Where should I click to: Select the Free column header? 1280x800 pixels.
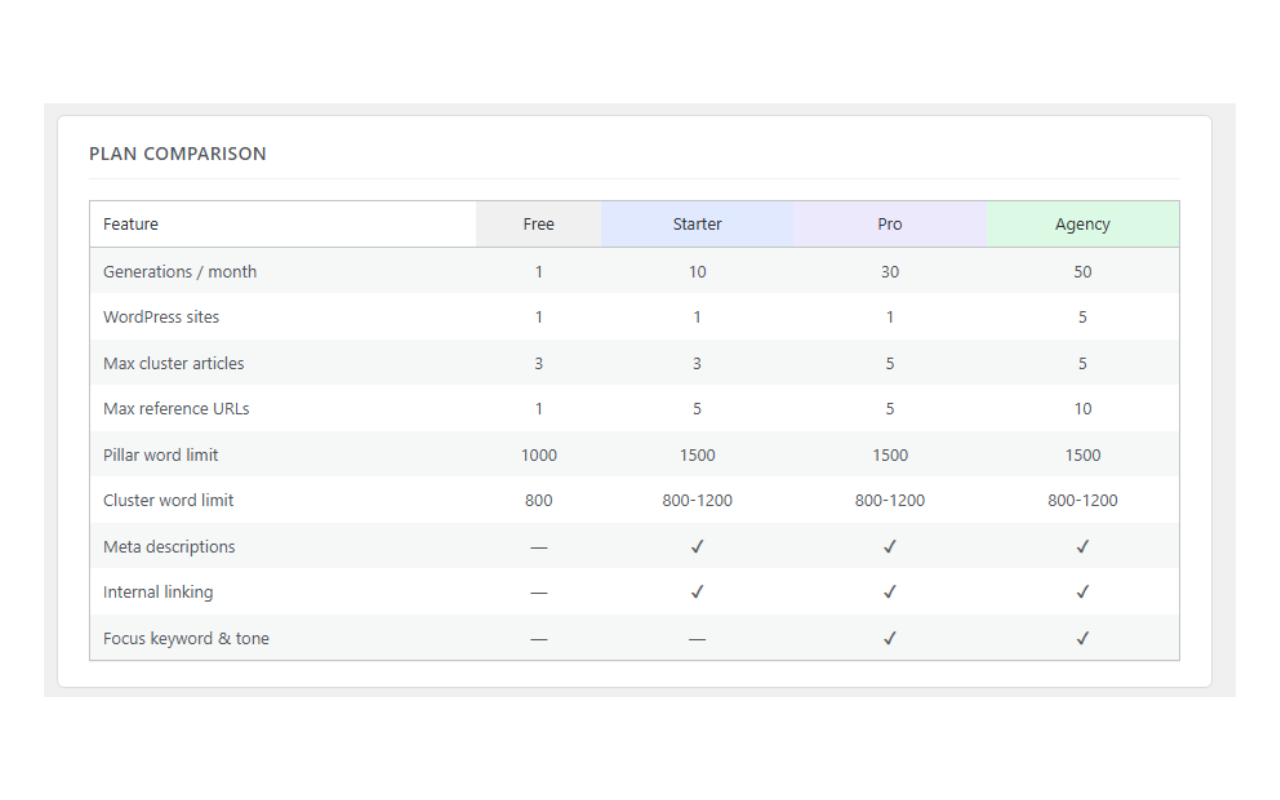[538, 223]
